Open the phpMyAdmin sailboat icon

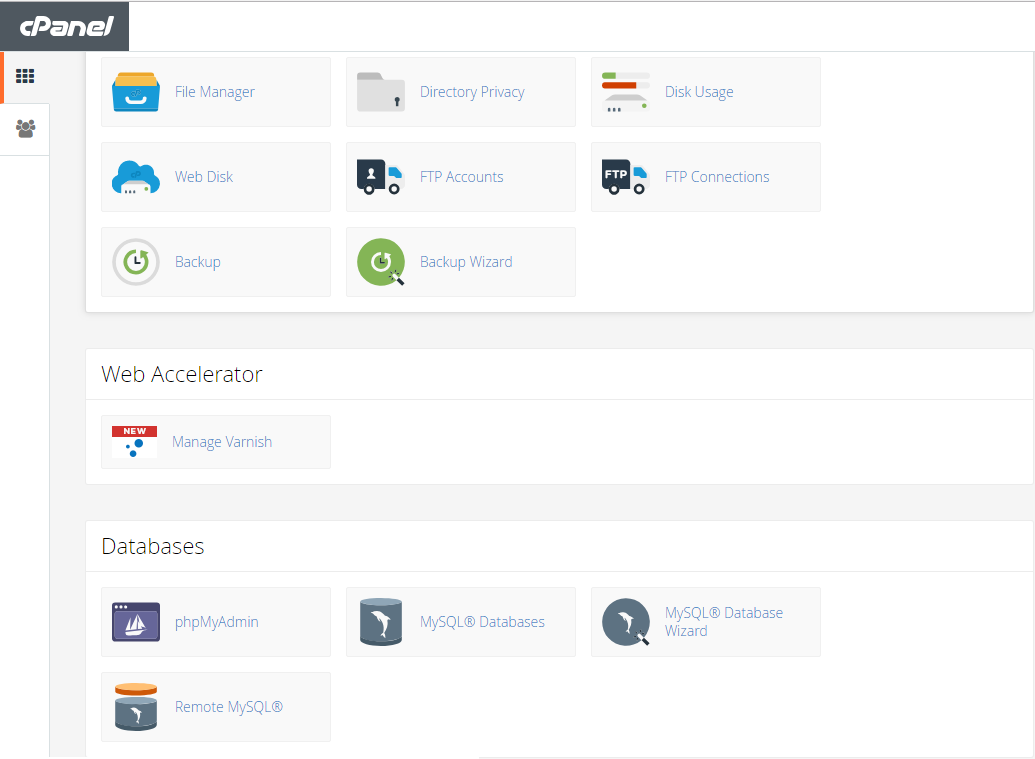click(x=135, y=621)
